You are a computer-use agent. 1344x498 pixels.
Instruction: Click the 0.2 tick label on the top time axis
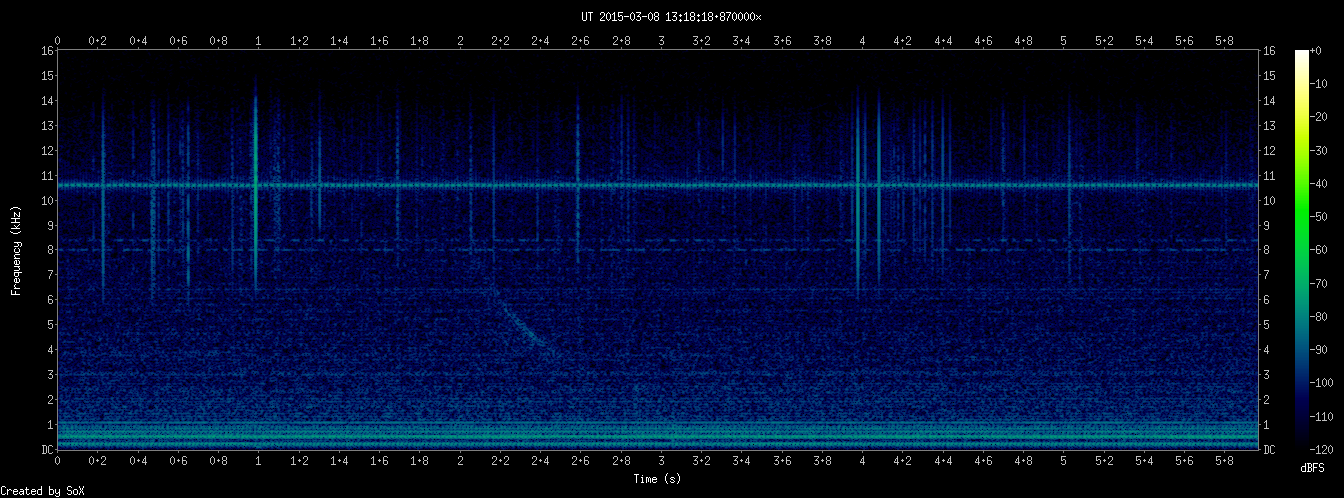pos(98,41)
